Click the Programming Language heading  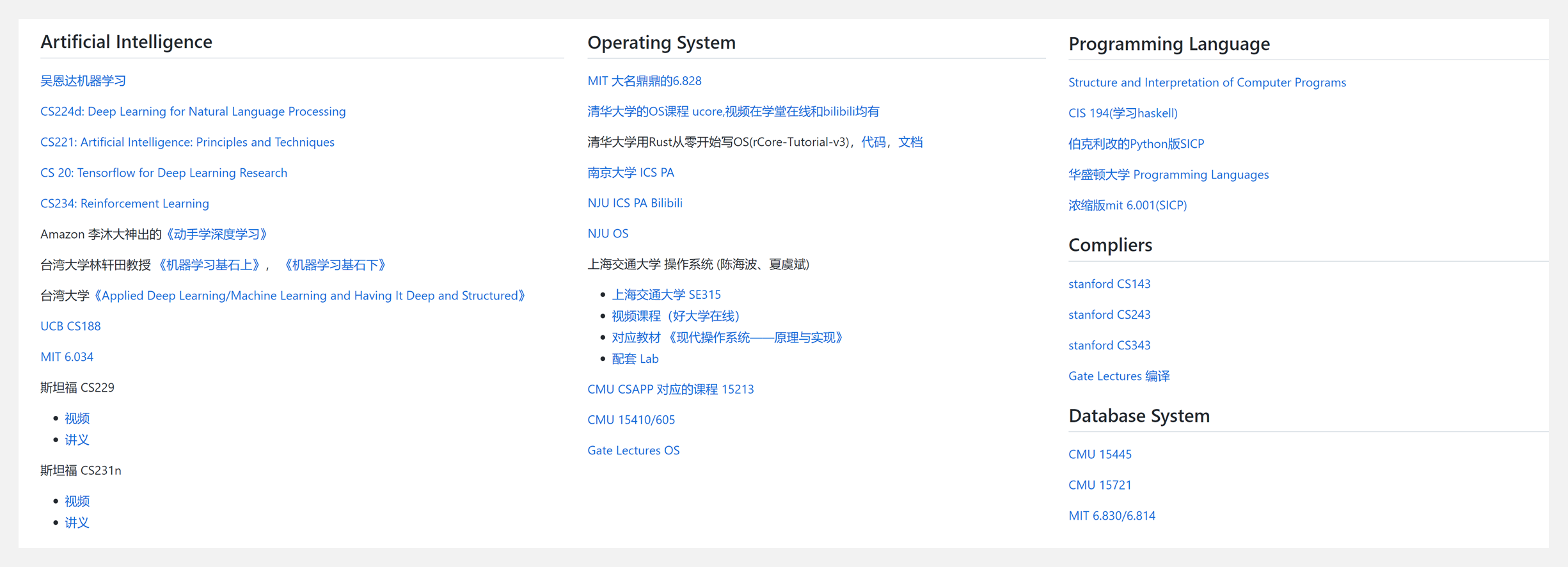1169,44
